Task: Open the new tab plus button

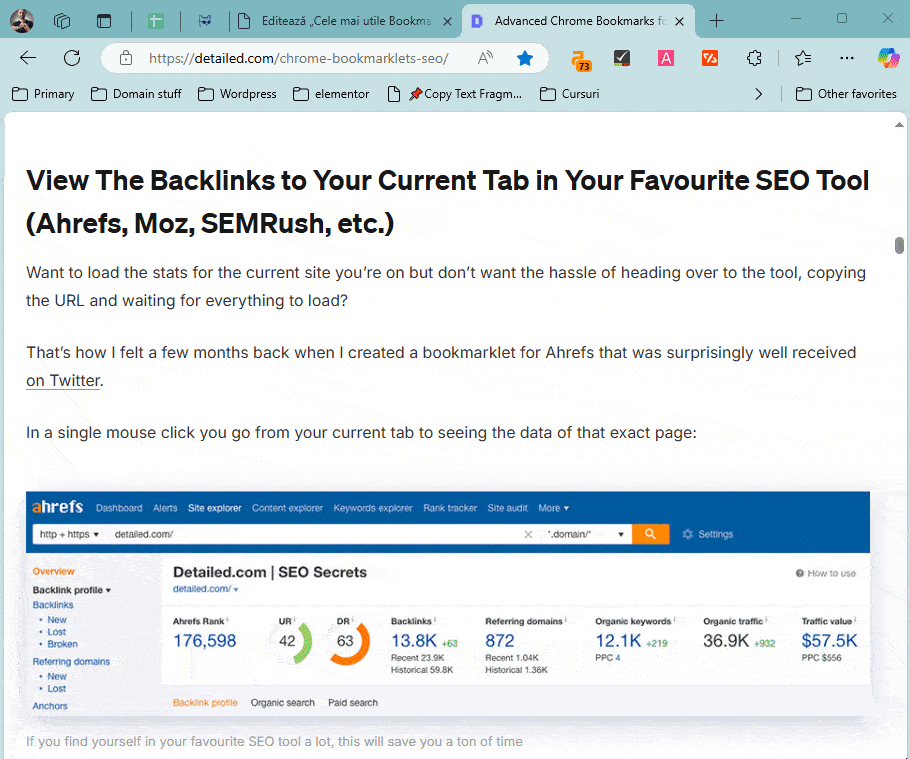Action: 716,20
